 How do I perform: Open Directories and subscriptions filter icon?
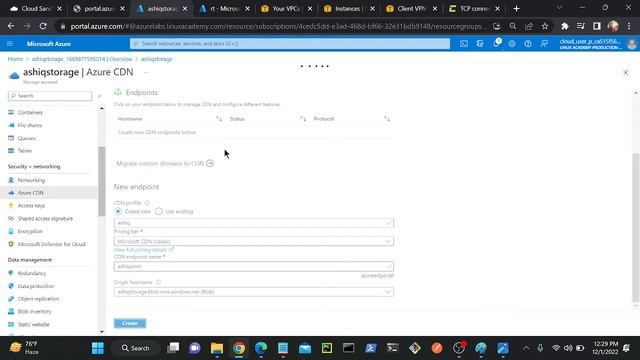[x=480, y=44]
